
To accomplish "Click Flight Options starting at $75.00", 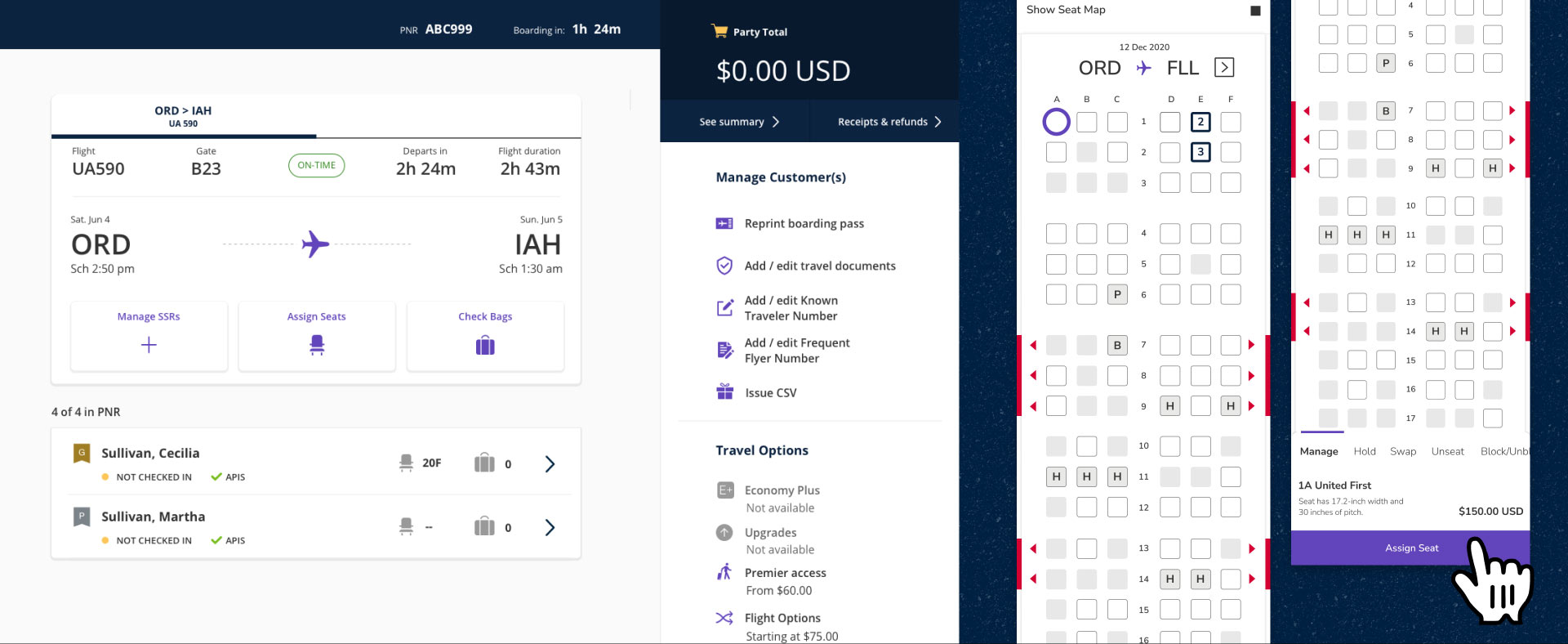I will tap(791, 627).
